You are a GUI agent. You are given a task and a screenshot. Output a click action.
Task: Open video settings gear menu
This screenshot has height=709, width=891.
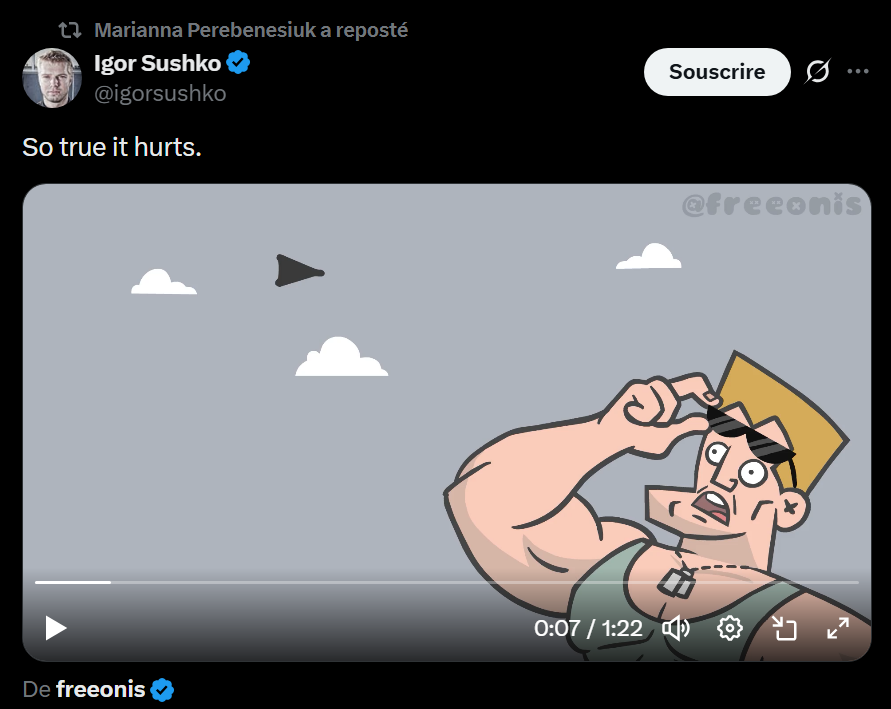730,628
